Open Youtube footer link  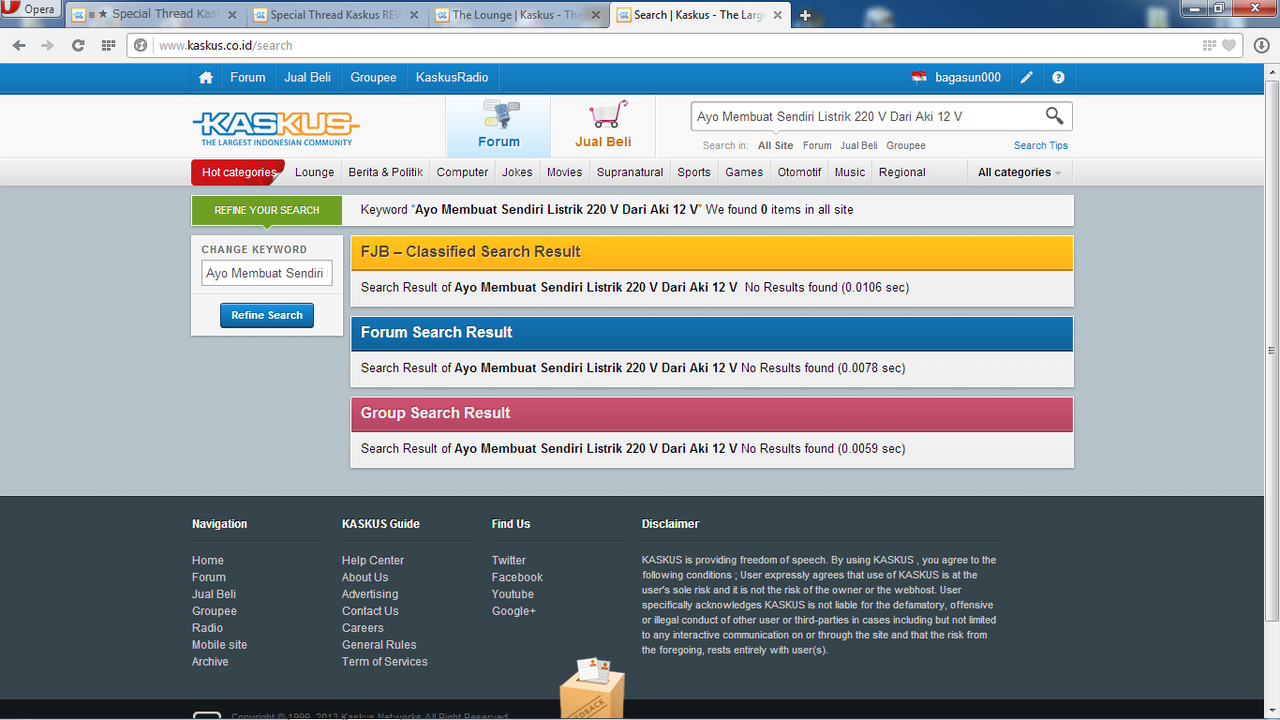(x=513, y=595)
